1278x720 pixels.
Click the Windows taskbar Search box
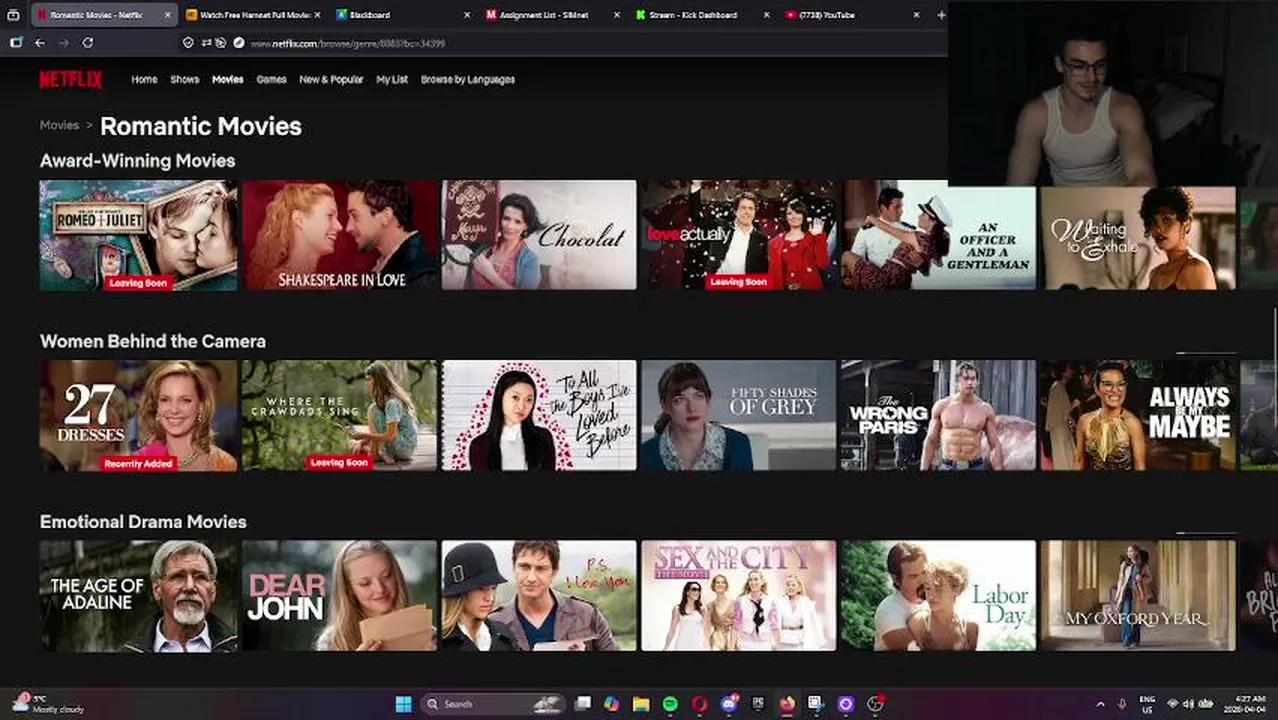pos(492,704)
